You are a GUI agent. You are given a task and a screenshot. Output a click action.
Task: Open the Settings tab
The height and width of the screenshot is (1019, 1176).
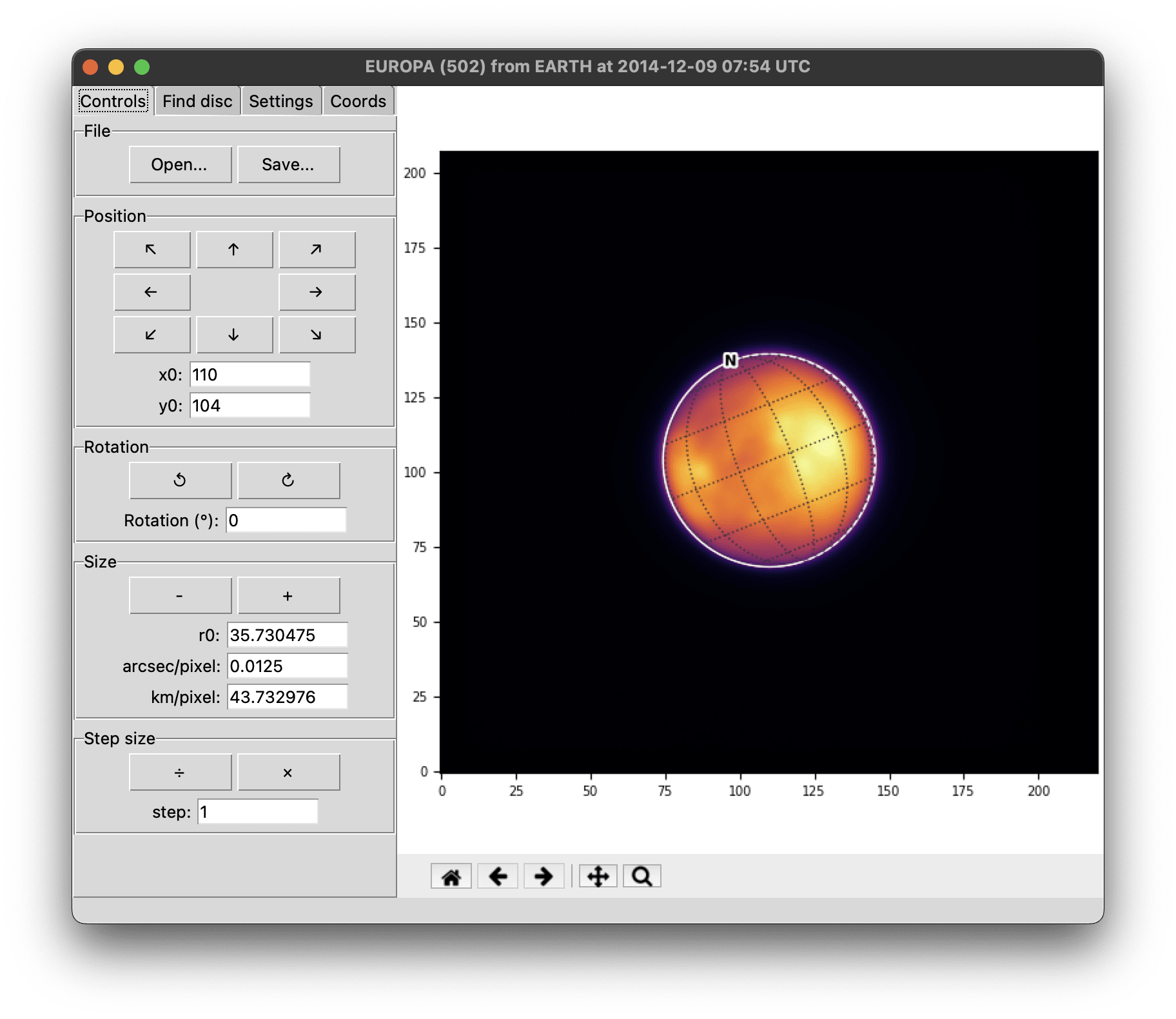[x=280, y=101]
